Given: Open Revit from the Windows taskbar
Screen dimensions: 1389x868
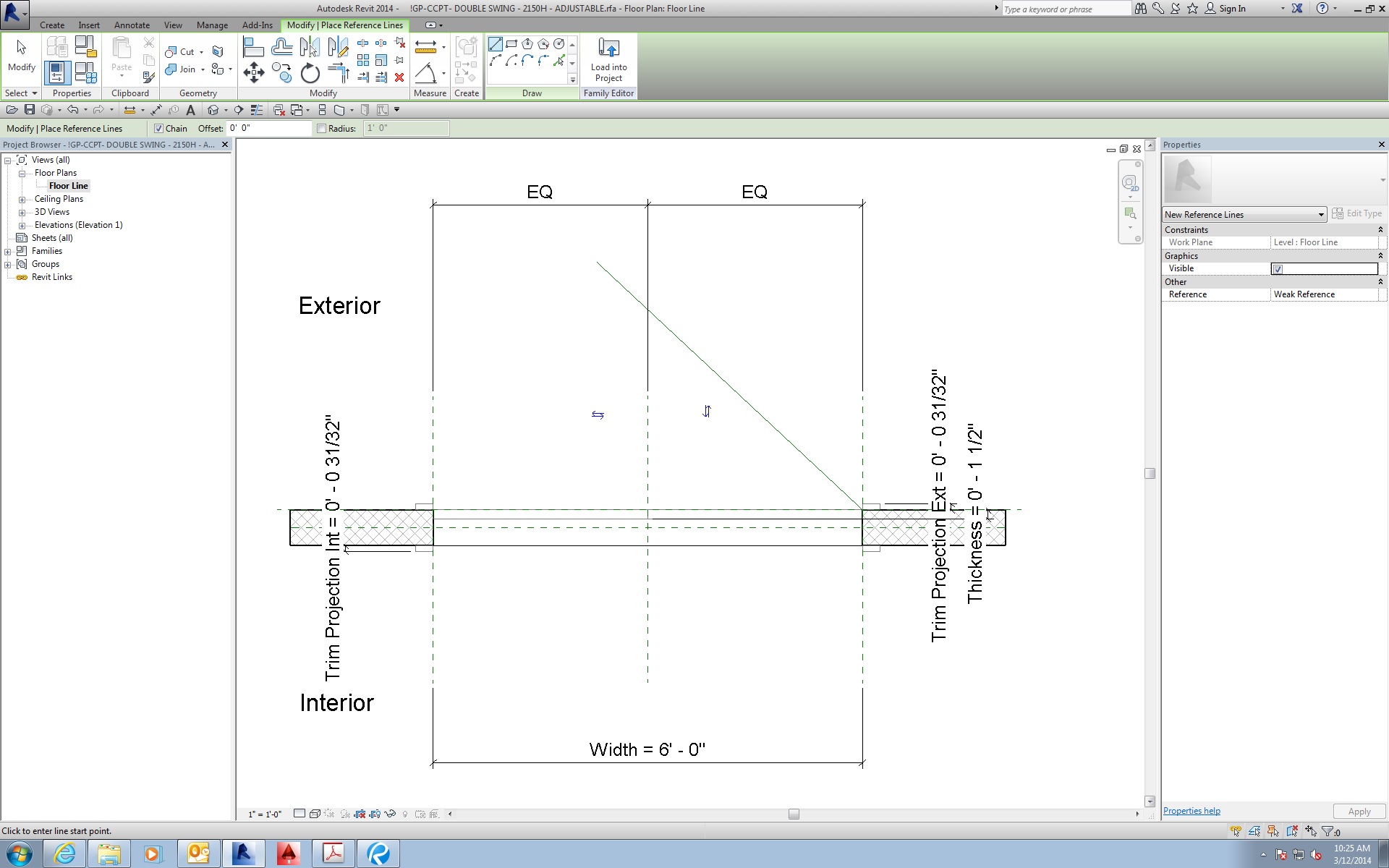Looking at the screenshot, I should click(x=242, y=854).
